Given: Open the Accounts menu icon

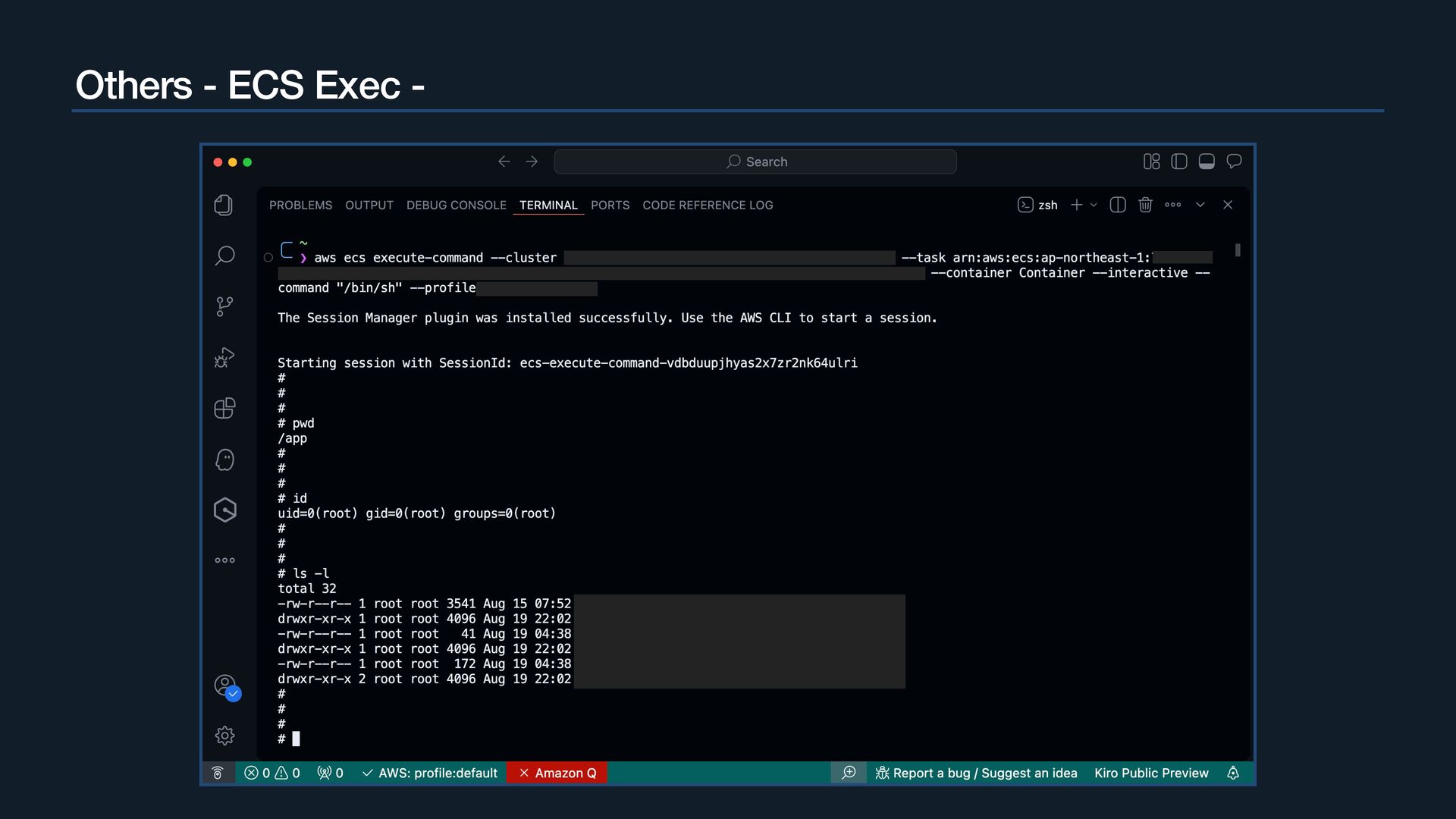Looking at the screenshot, I should tap(226, 687).
